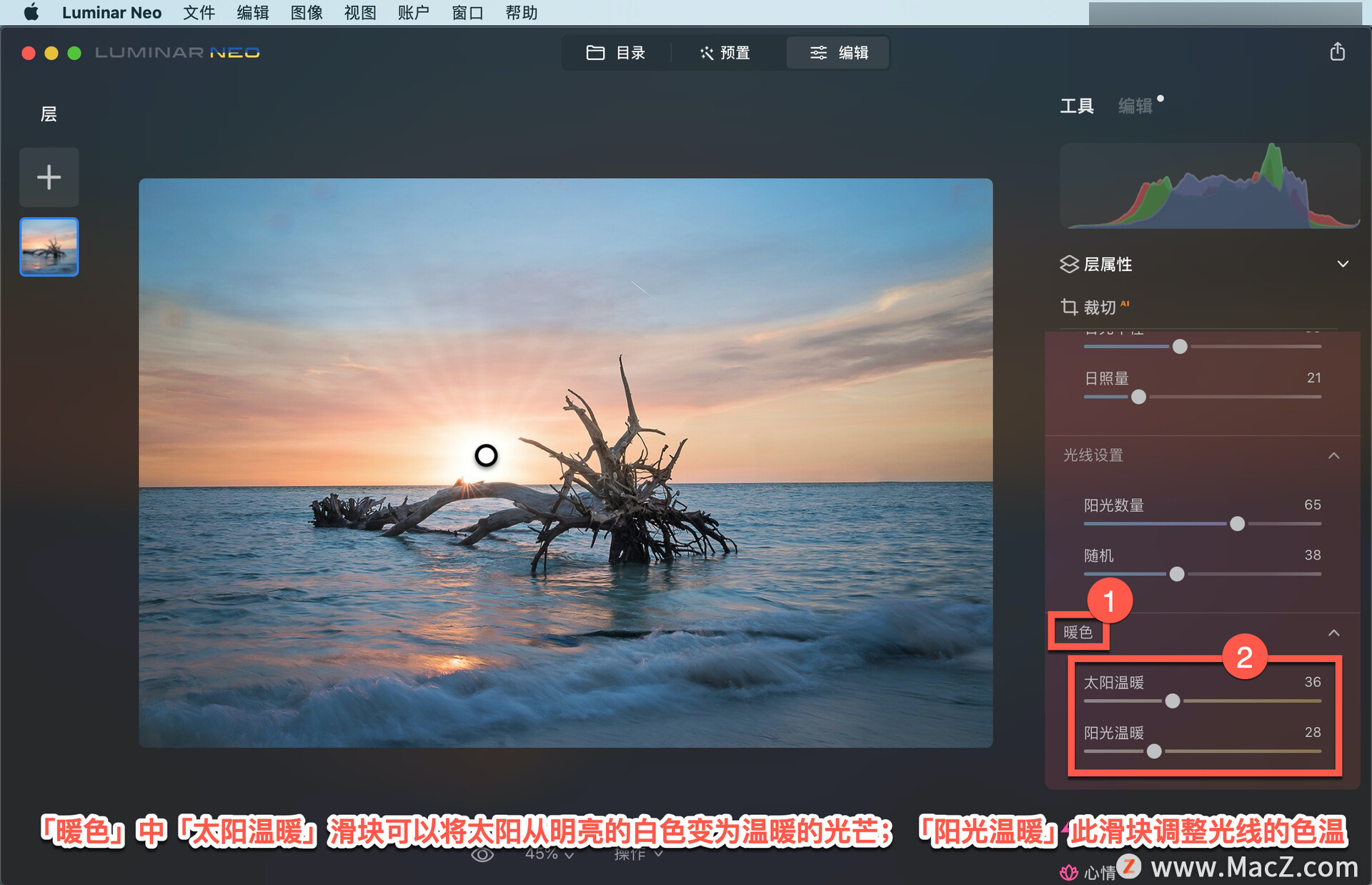Toggle the before/after eye preview icon
This screenshot has width=1372, height=885.
point(482,855)
